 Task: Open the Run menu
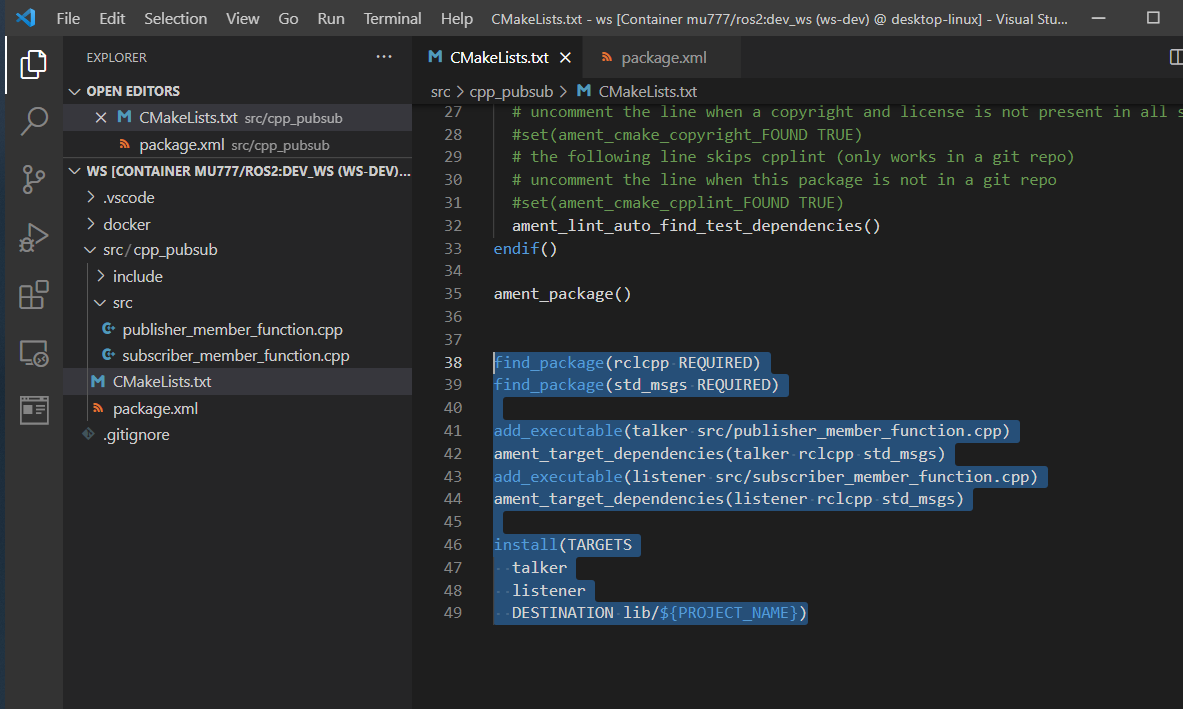(330, 17)
